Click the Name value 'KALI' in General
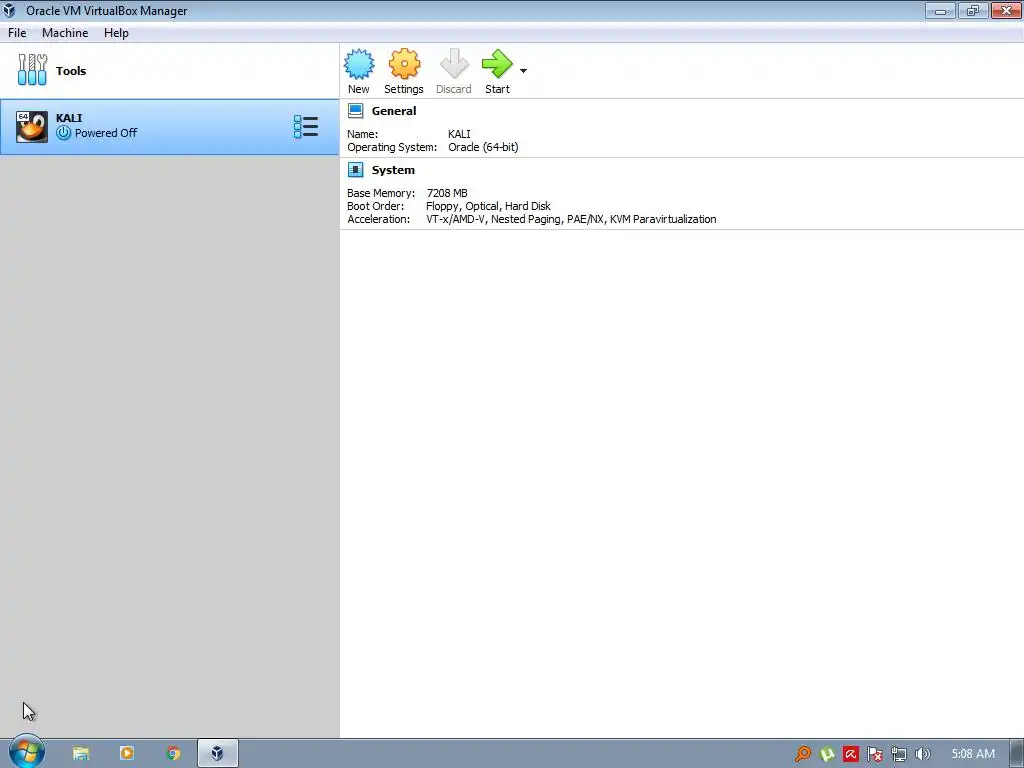The height and width of the screenshot is (768, 1024). click(459, 134)
